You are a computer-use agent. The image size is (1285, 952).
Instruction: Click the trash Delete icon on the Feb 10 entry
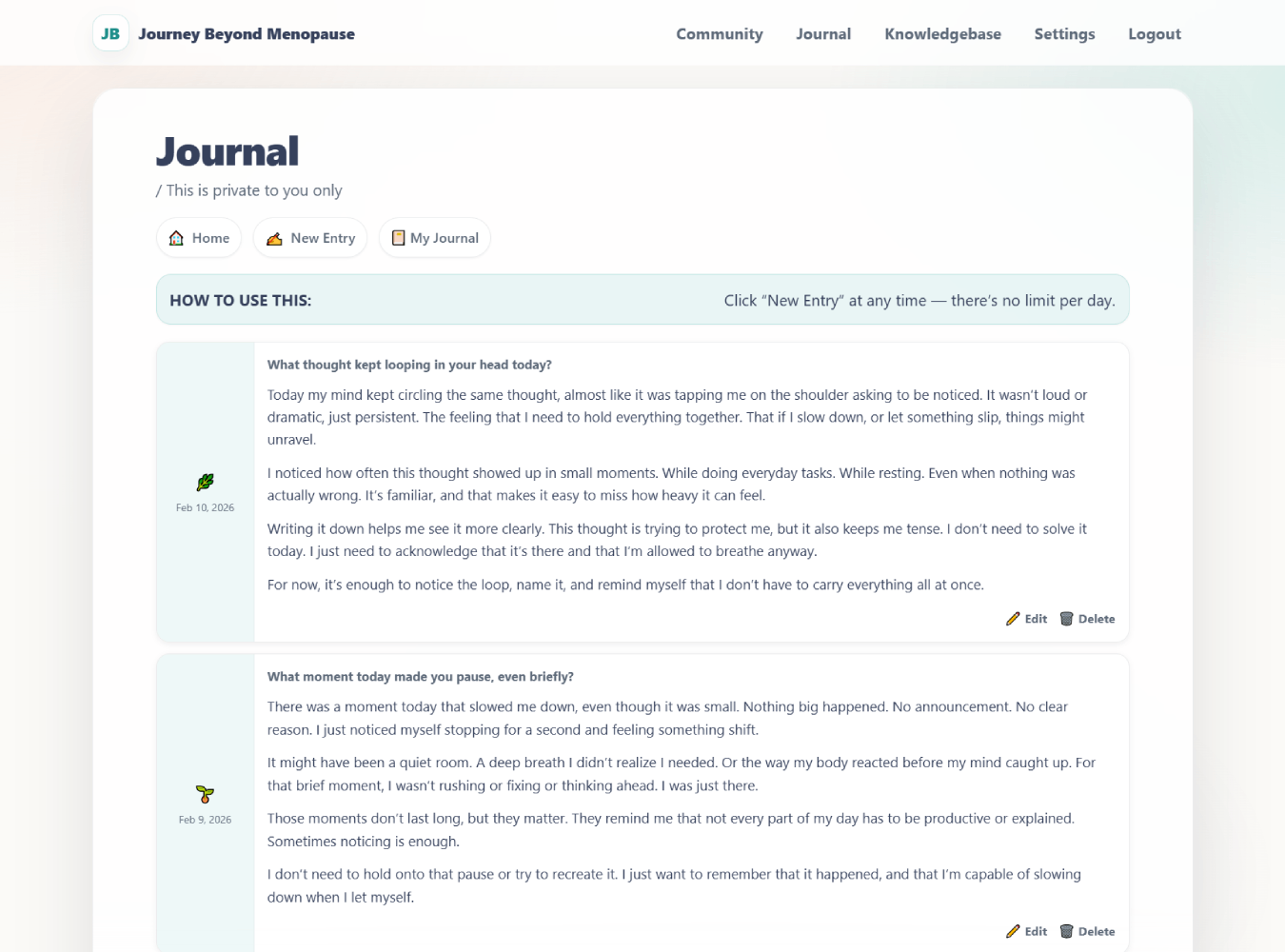click(1066, 618)
